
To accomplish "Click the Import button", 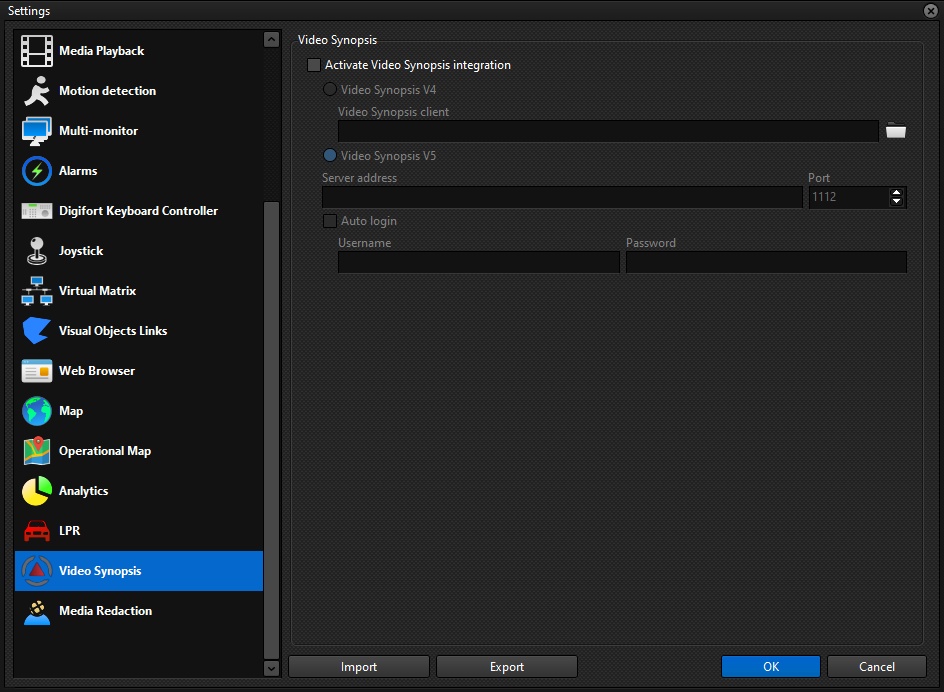I will [x=359, y=667].
